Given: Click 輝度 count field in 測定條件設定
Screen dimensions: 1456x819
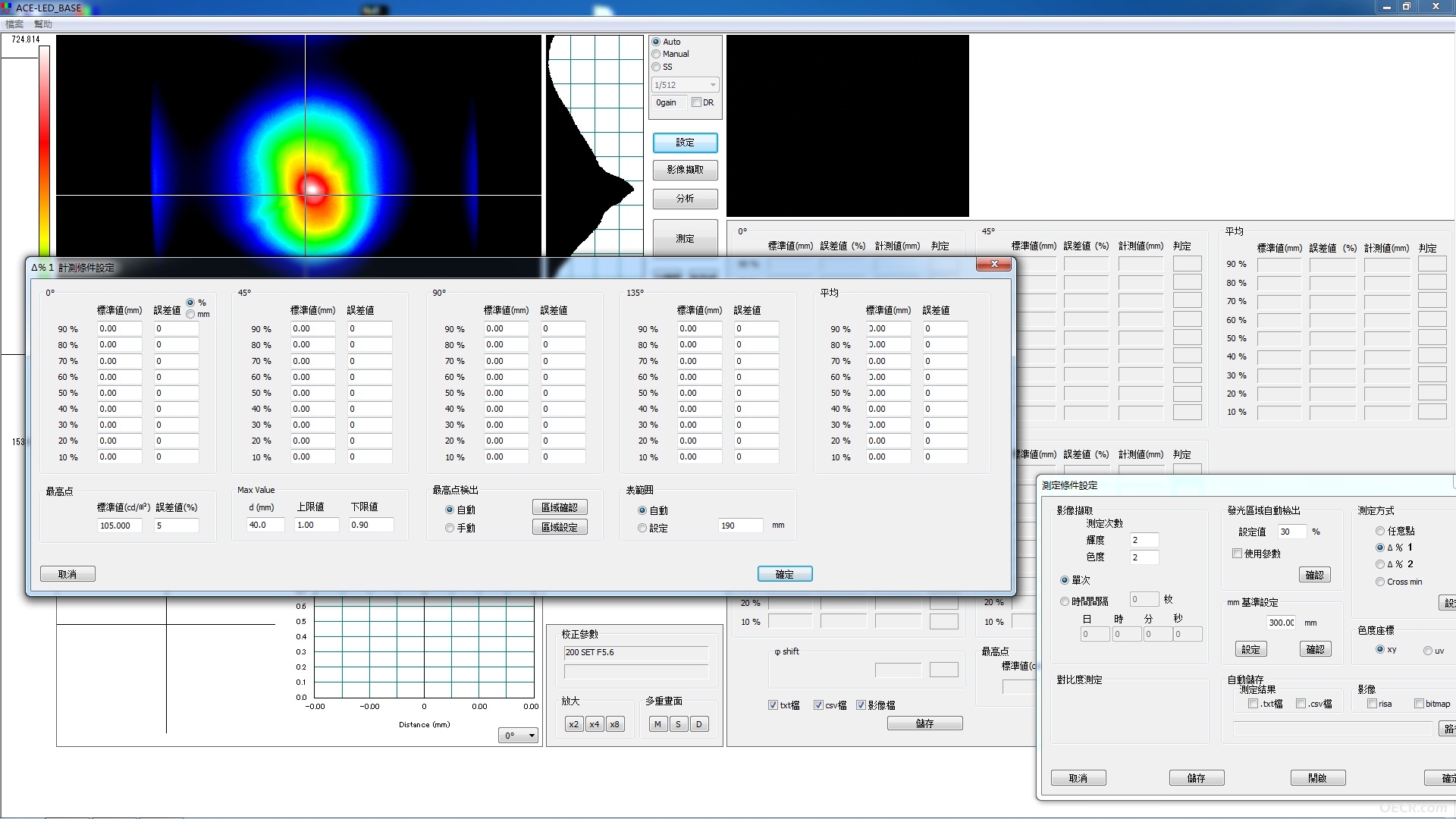Looking at the screenshot, I should tap(1144, 540).
